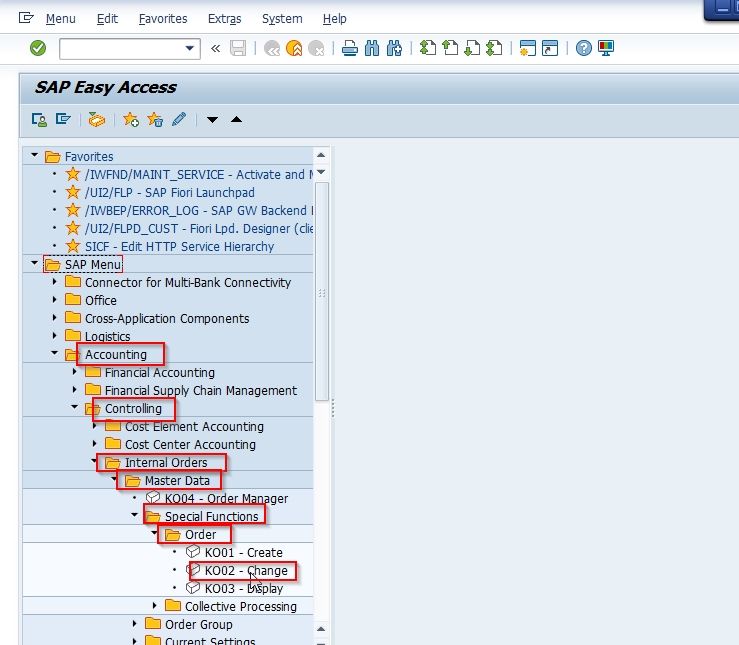Click the Generate Shortcut icon
This screenshot has width=739, height=645.
(x=550, y=48)
